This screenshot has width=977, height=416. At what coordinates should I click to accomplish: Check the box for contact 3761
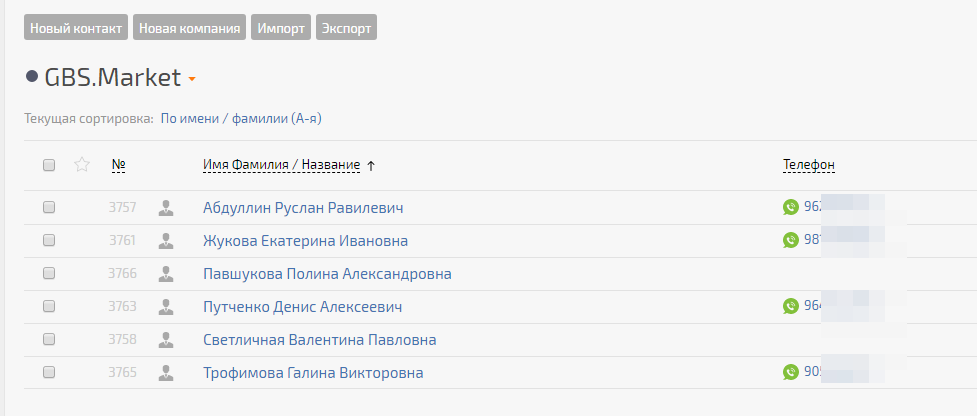[x=49, y=241]
